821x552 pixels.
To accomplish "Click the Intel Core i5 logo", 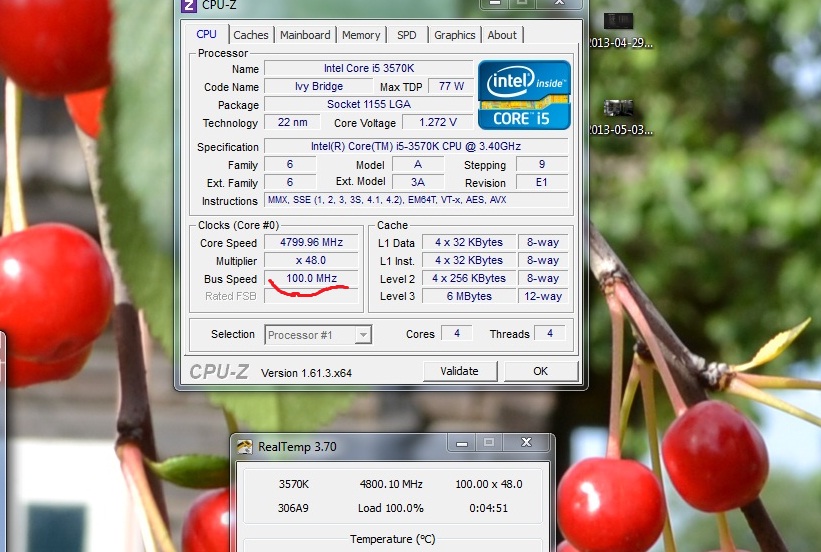I will pos(524,95).
